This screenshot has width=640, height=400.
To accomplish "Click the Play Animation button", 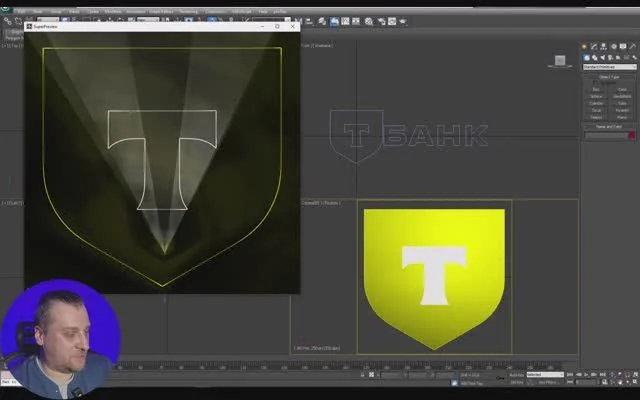I will 586,374.
